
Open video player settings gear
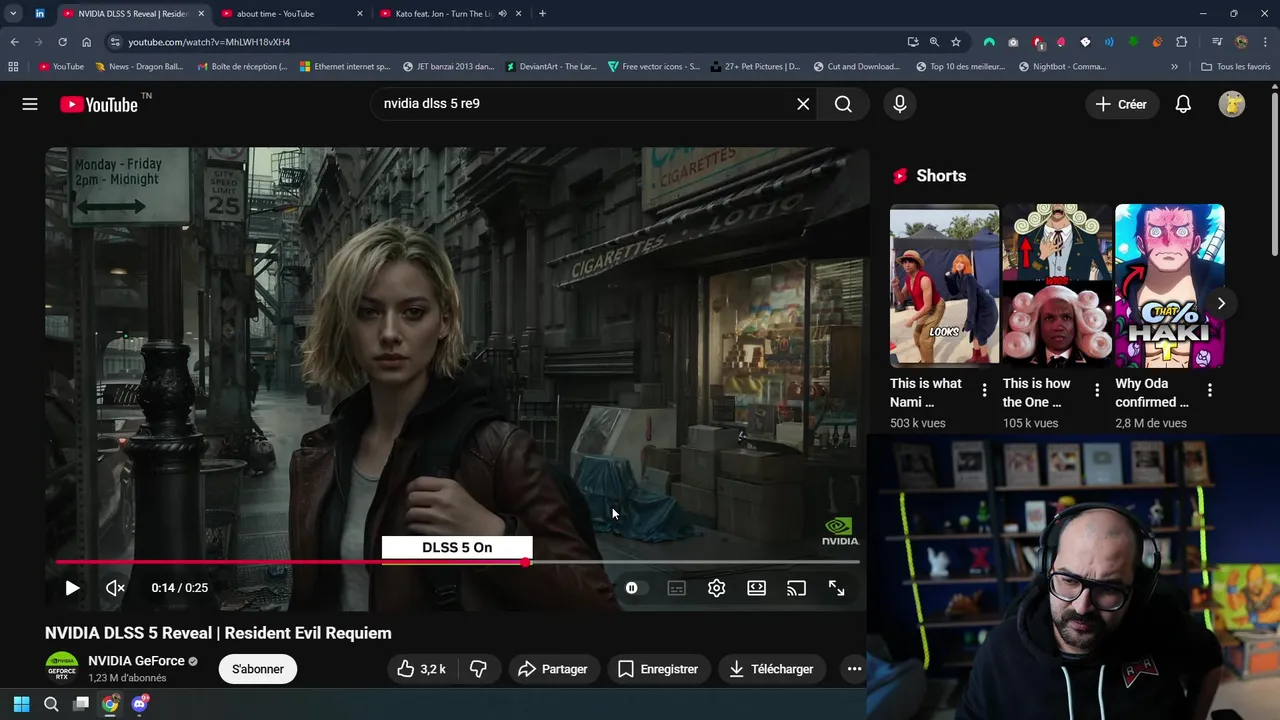pos(716,588)
